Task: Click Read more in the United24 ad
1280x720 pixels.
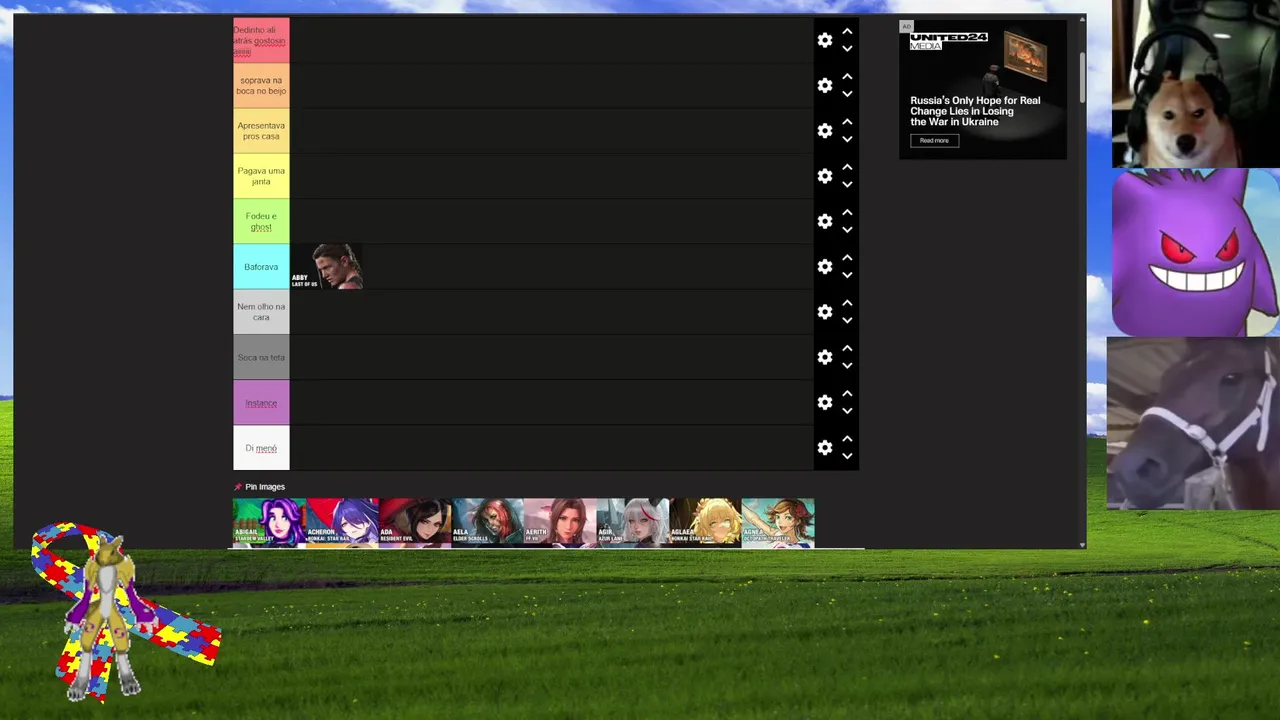Action: pyautogui.click(x=934, y=141)
